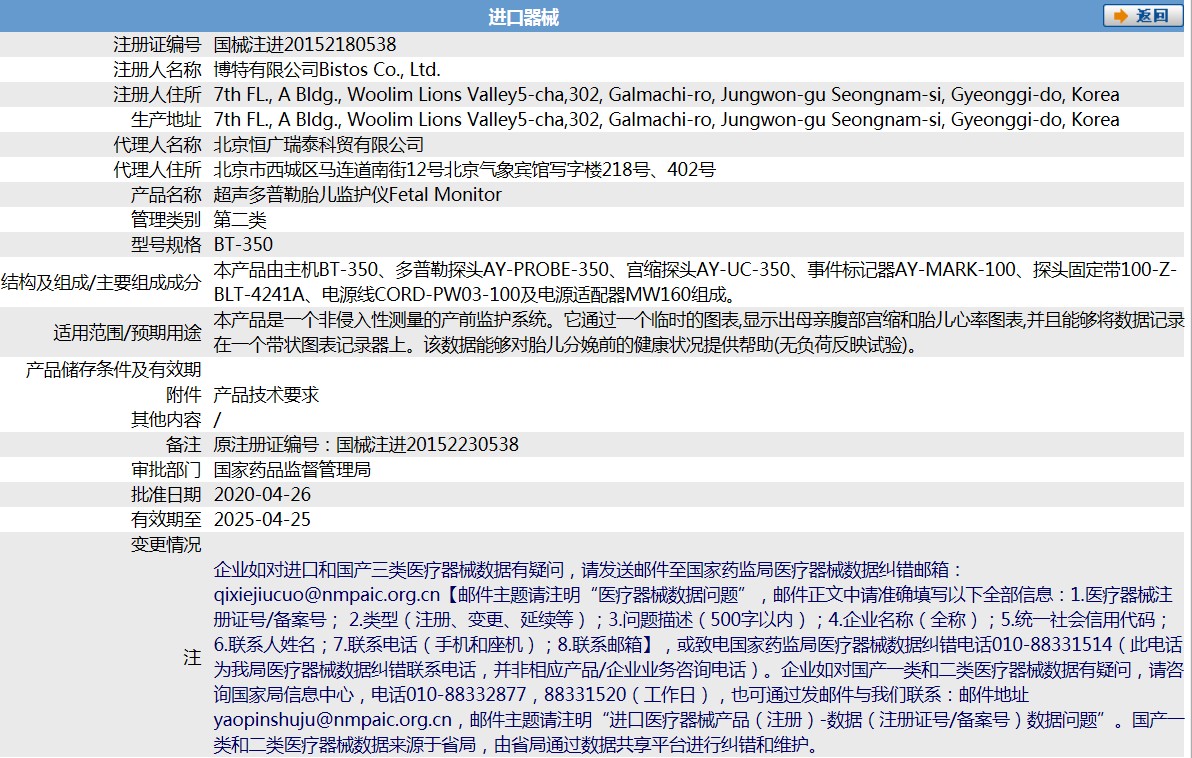
Task: Select model value BT-350
Action: pos(243,245)
